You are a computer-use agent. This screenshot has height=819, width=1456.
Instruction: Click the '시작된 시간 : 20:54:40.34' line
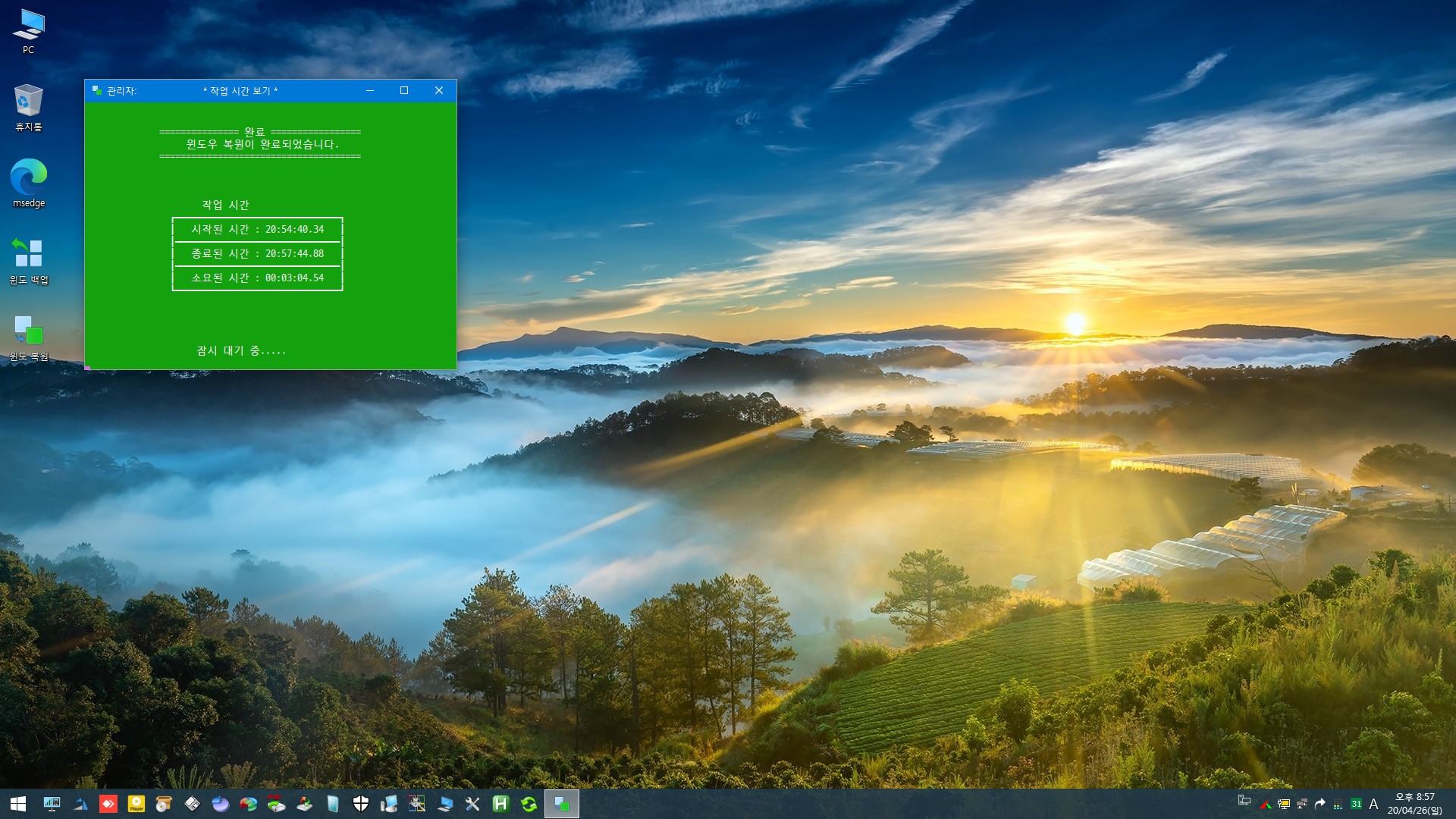pyautogui.click(x=258, y=229)
